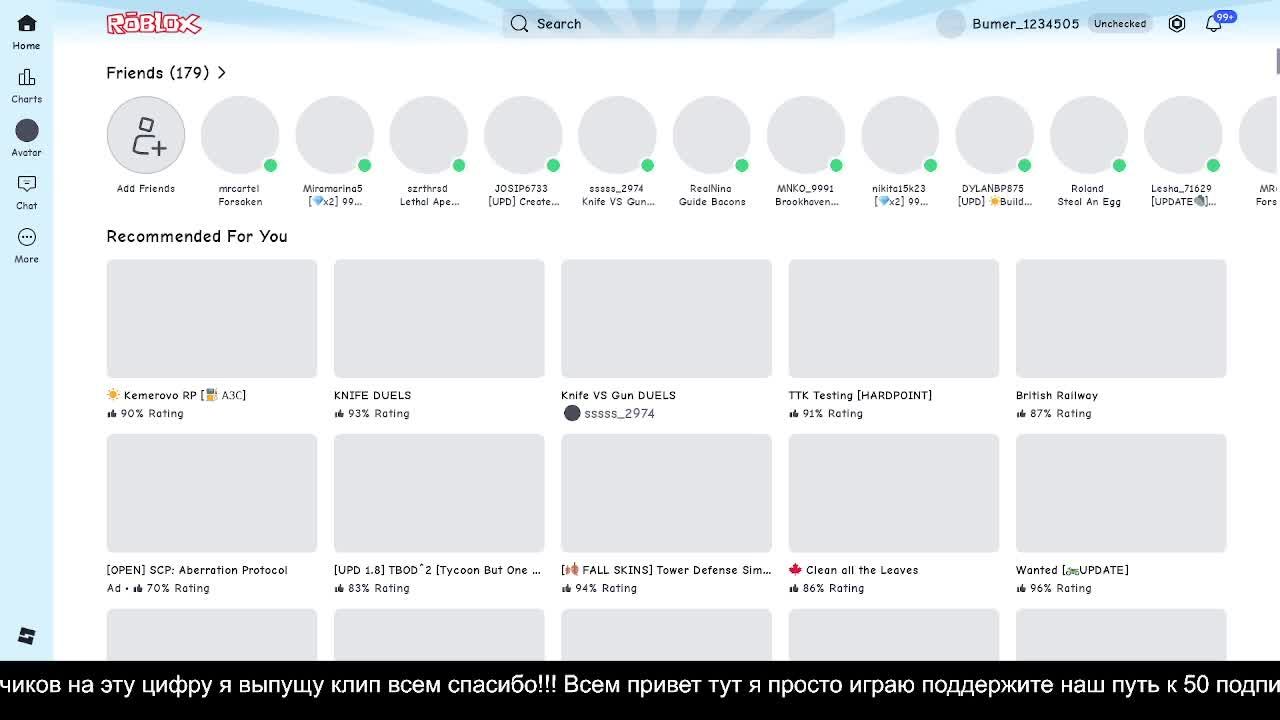Open the Clean all the Leaves thumbnail
The height and width of the screenshot is (720, 1280).
click(894, 493)
